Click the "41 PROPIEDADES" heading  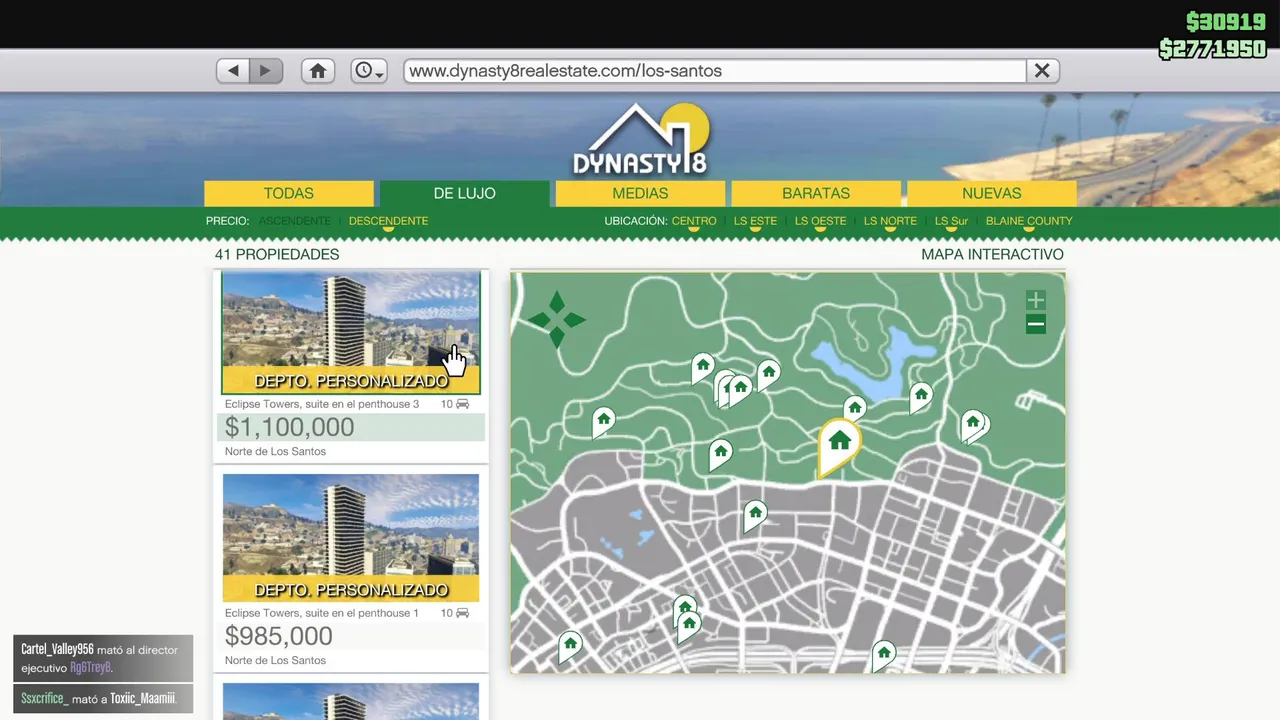click(277, 254)
